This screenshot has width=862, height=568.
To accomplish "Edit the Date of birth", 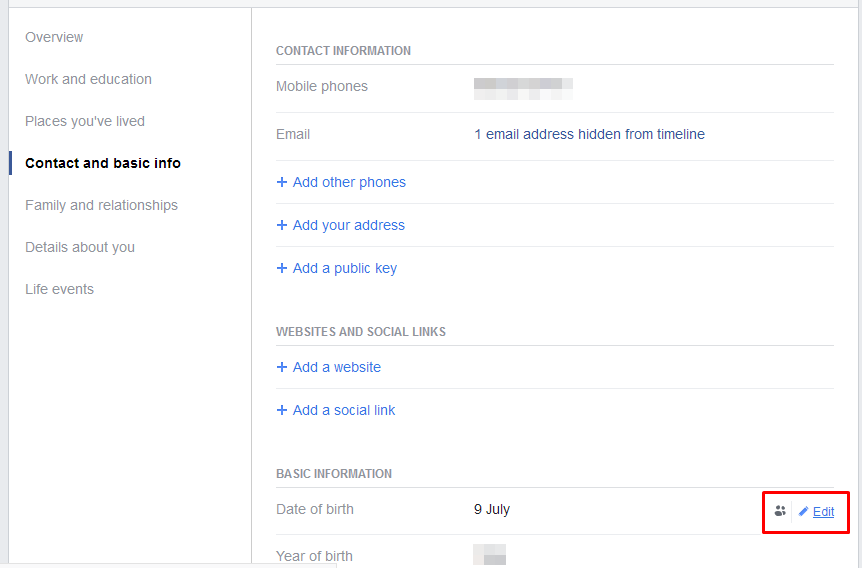I will pos(823,512).
